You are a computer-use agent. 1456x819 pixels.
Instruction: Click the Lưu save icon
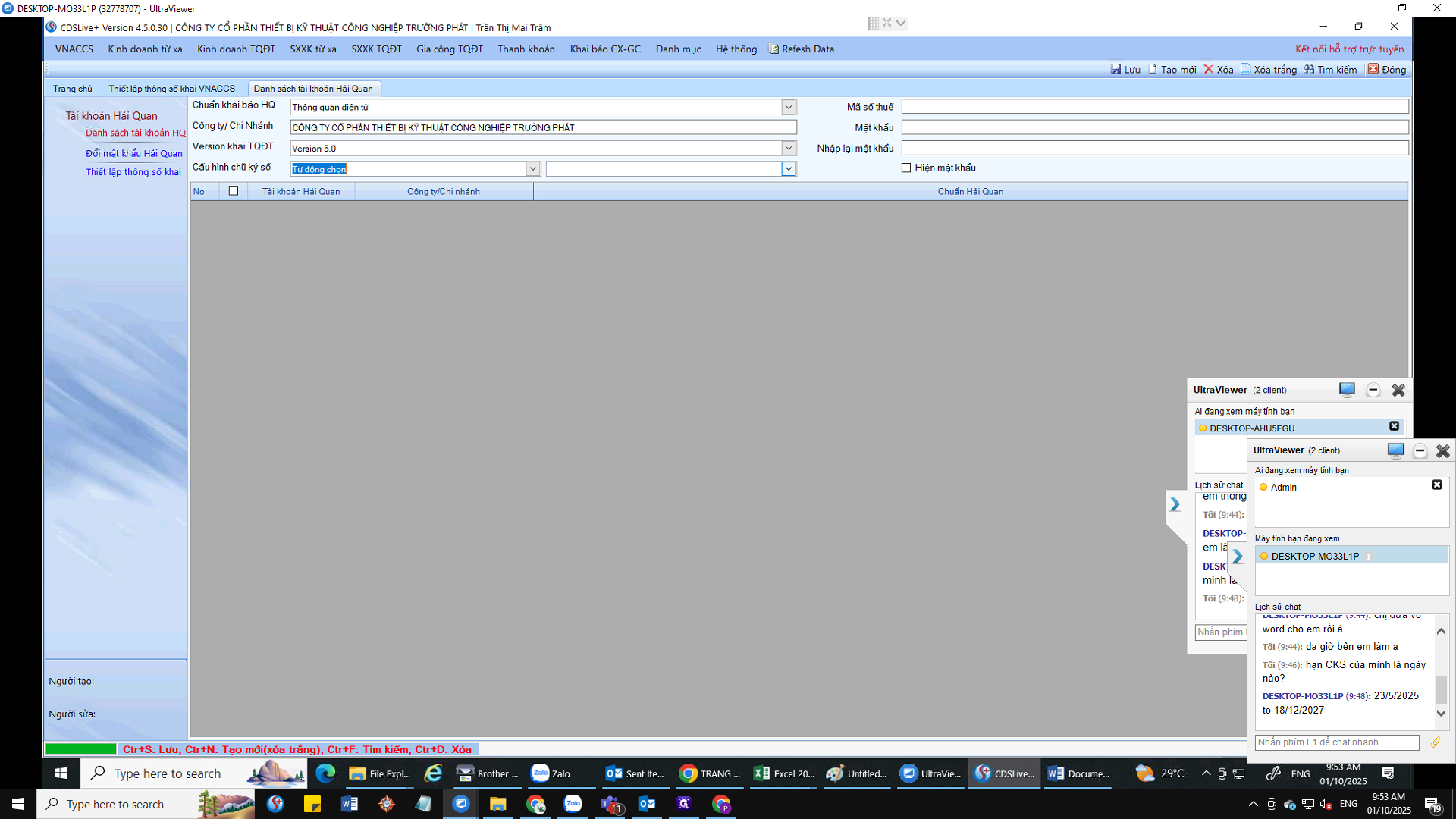(1116, 69)
